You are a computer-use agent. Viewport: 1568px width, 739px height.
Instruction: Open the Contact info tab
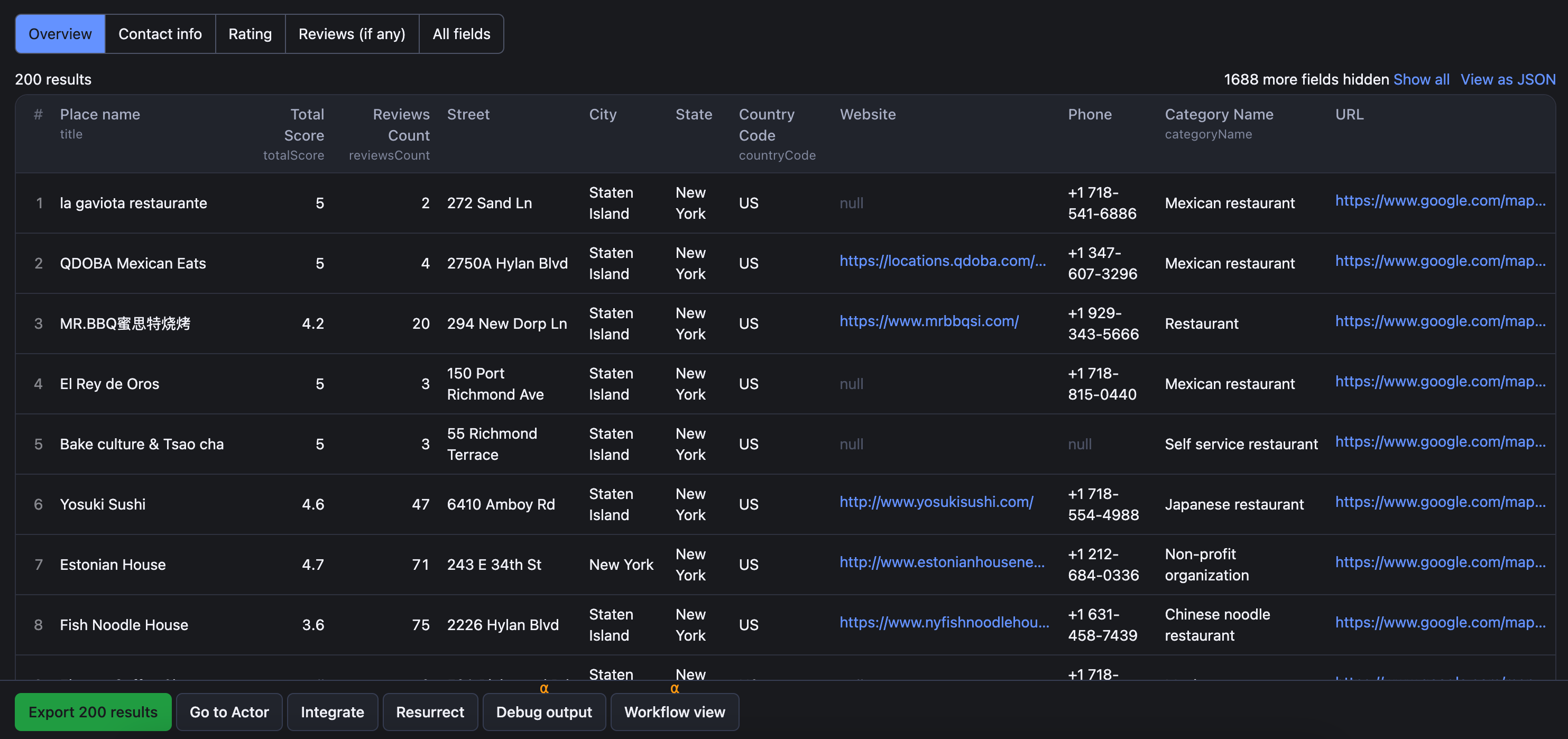coord(160,34)
